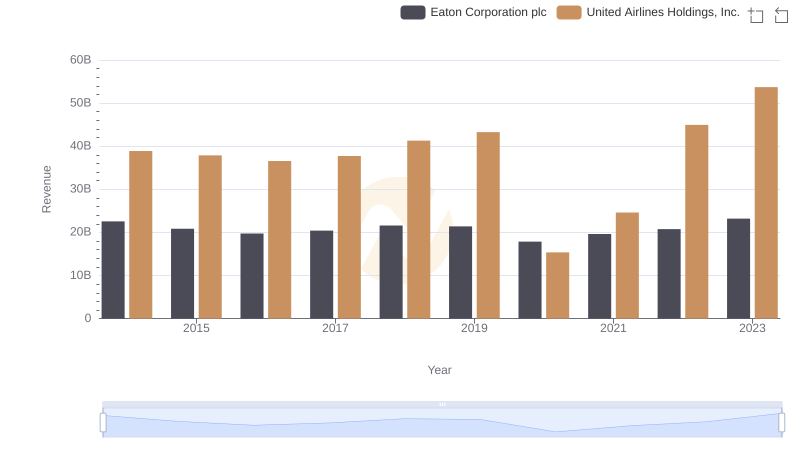Viewport: 800px width, 461px height.
Task: Click the 2019 x-axis label
Action: (474, 328)
